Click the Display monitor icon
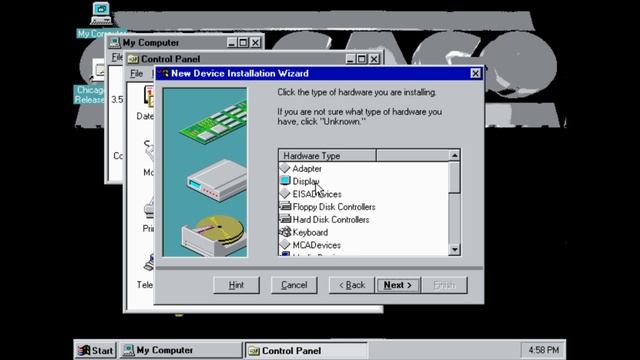 (x=285, y=181)
